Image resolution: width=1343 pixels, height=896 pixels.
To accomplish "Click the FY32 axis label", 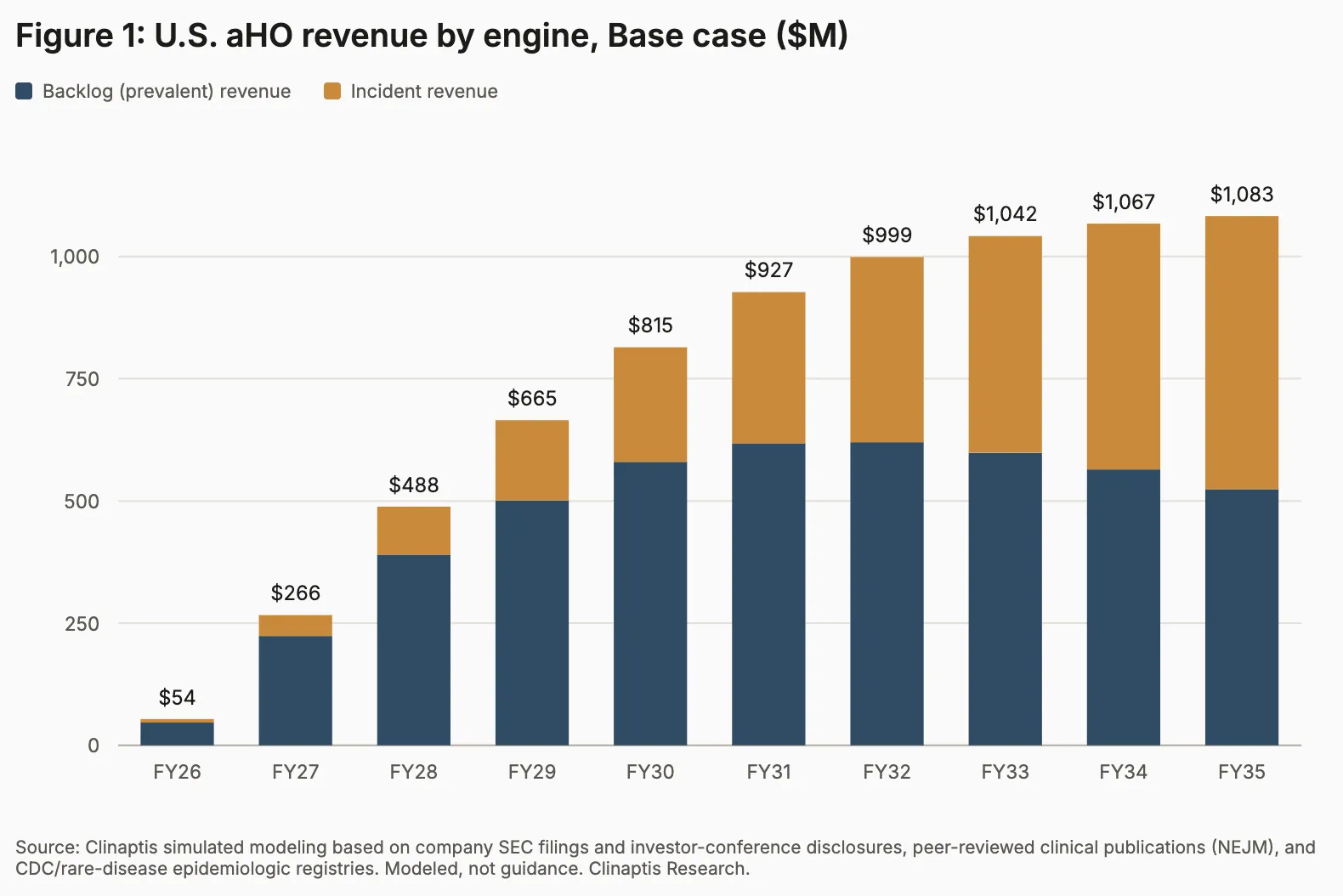I will click(x=887, y=772).
